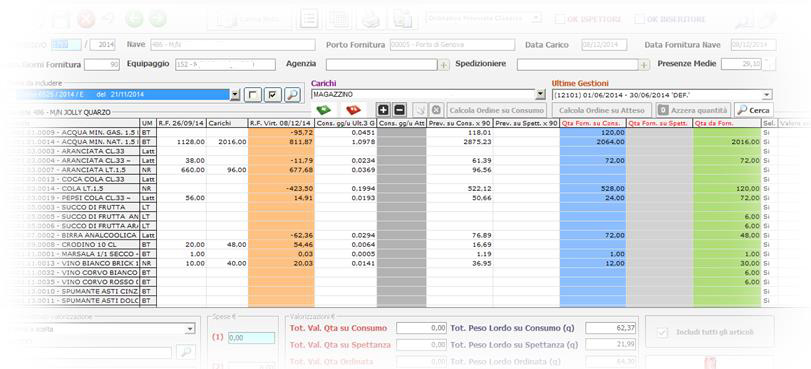
Task: Toggle the OK ISPETTORE checkbox
Action: pyautogui.click(x=559, y=20)
